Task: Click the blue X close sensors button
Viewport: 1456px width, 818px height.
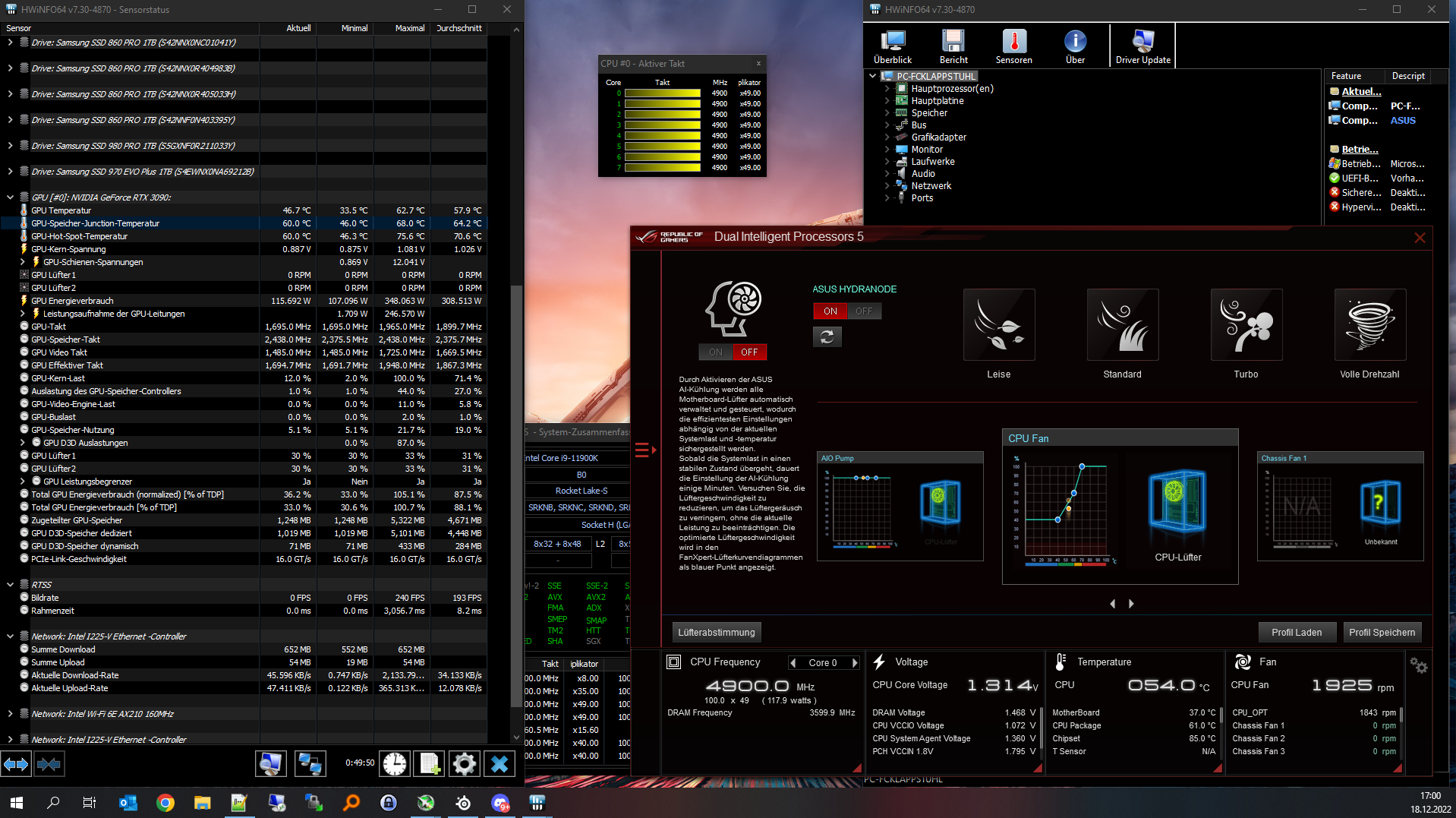Action: click(x=500, y=764)
